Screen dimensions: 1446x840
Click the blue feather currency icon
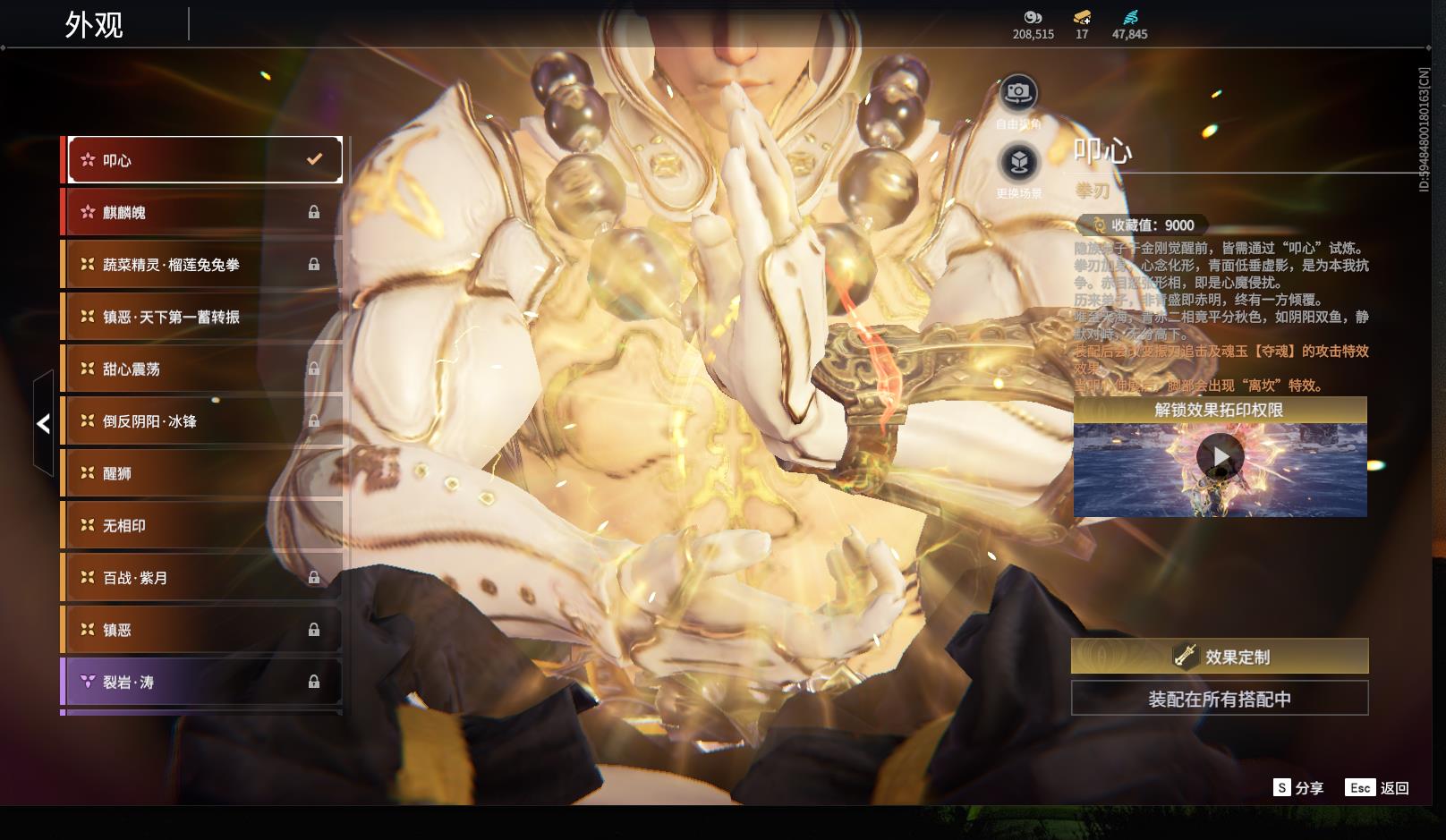[1129, 17]
